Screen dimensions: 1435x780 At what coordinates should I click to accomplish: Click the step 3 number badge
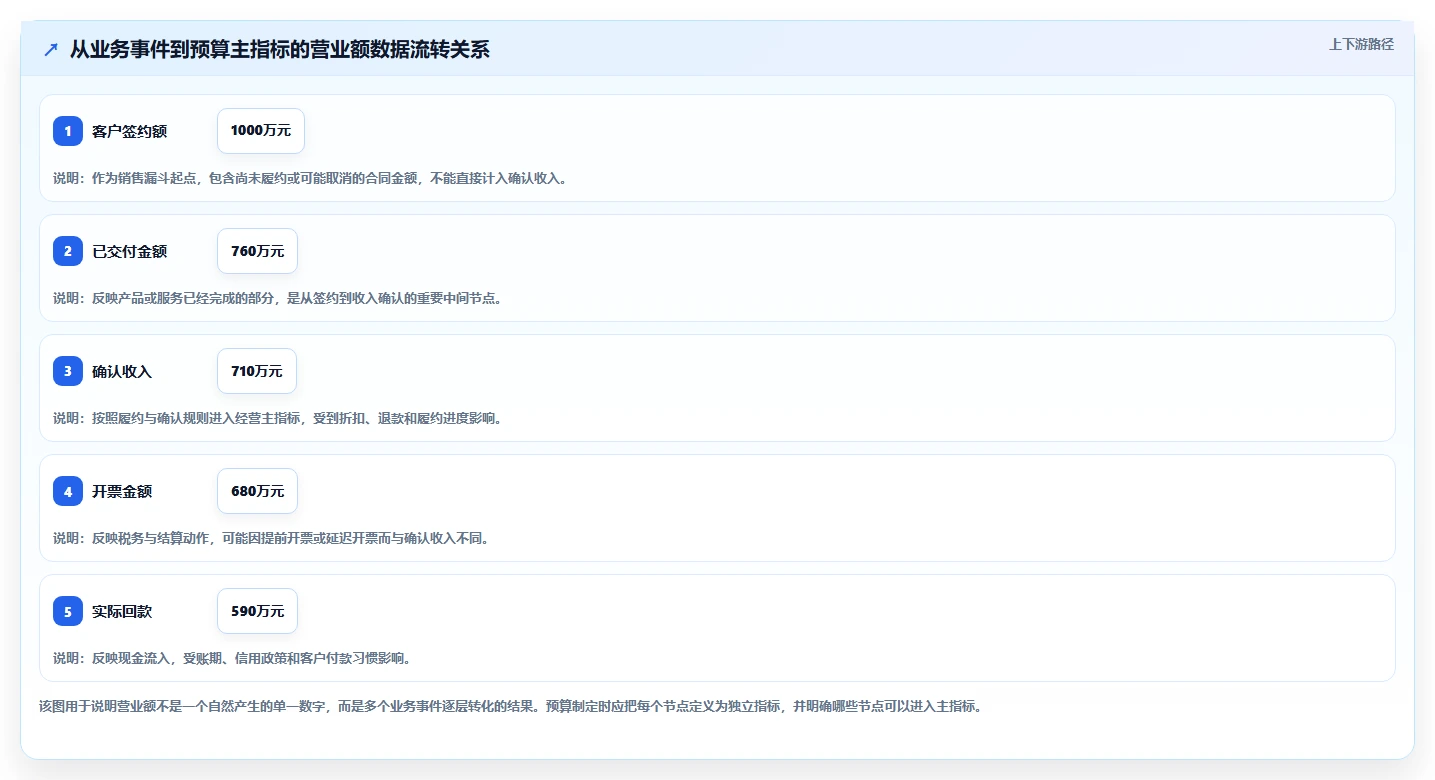68,371
